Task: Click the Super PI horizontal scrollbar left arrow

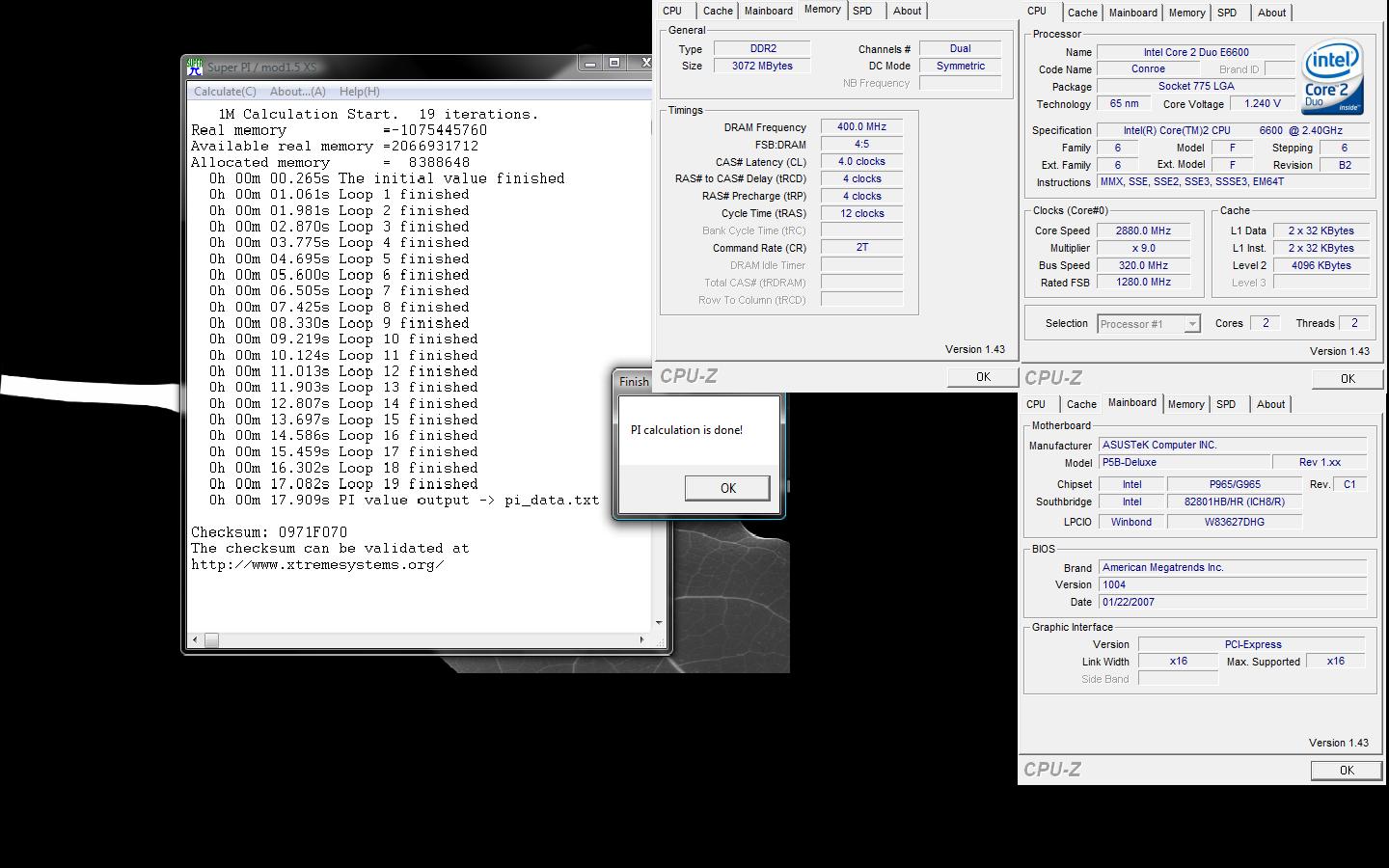Action: coord(195,639)
